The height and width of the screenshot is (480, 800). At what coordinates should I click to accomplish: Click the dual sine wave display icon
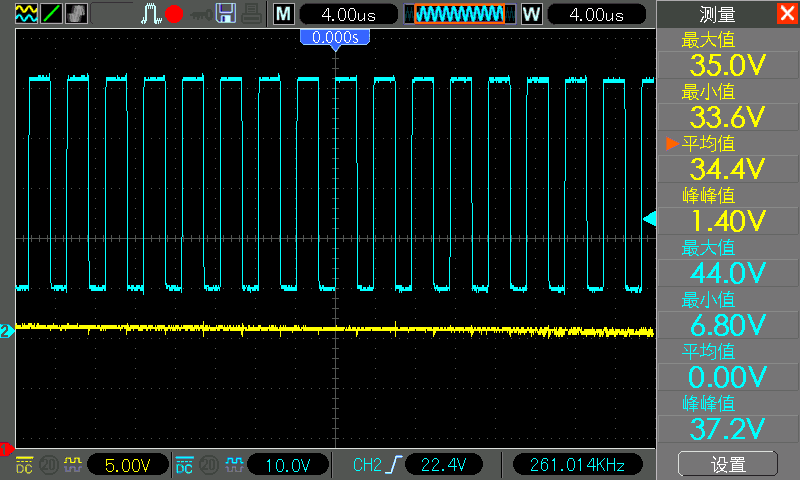tap(27, 14)
